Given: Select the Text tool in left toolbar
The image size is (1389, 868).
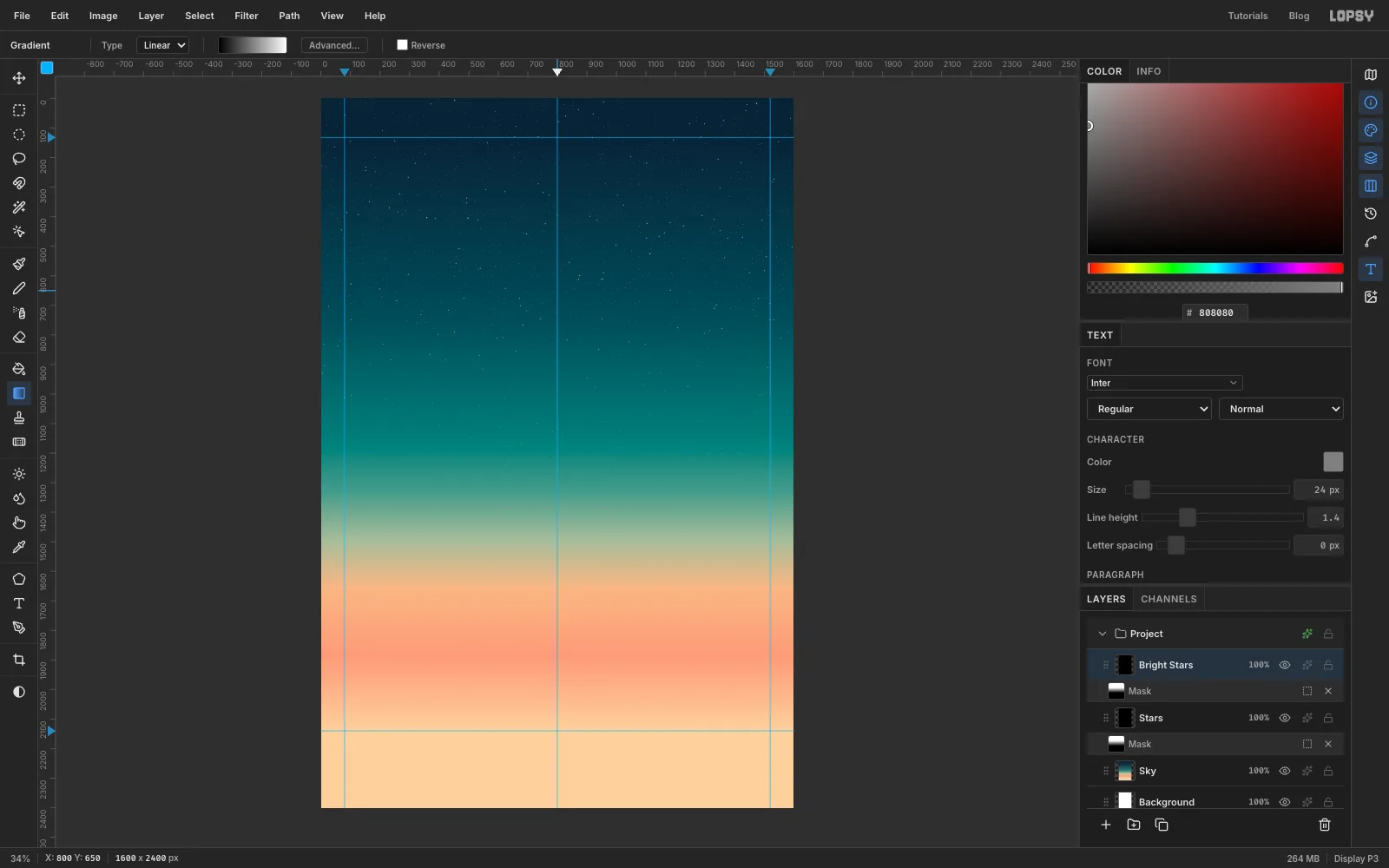Looking at the screenshot, I should [19, 603].
